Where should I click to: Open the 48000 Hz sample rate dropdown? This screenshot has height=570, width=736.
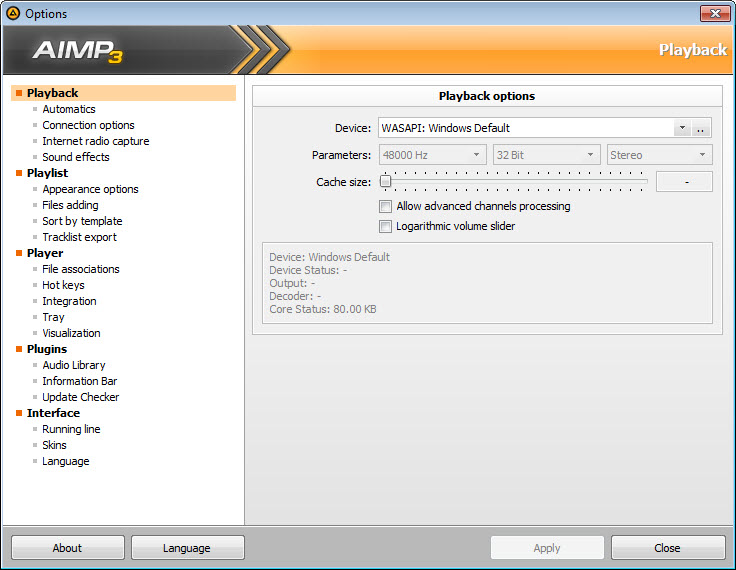(x=432, y=154)
